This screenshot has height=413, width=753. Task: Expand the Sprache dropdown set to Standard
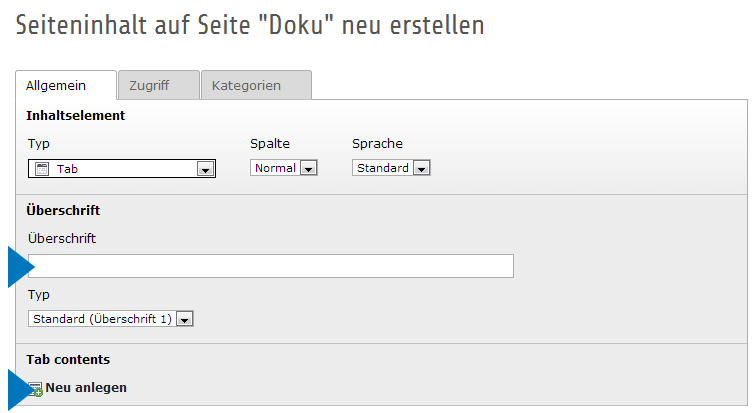pyautogui.click(x=390, y=168)
